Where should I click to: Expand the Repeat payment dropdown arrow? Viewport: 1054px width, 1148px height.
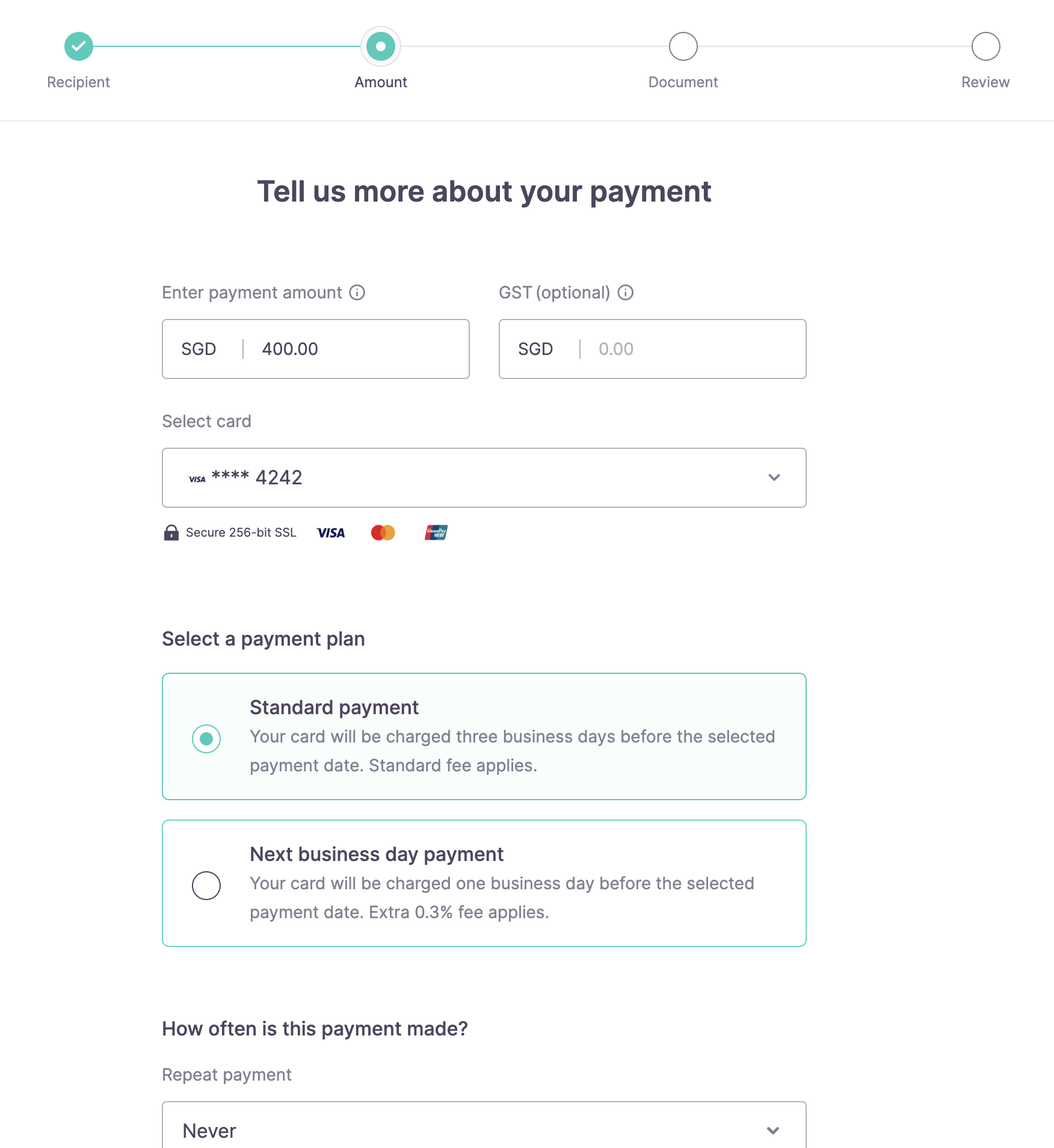(774, 1131)
